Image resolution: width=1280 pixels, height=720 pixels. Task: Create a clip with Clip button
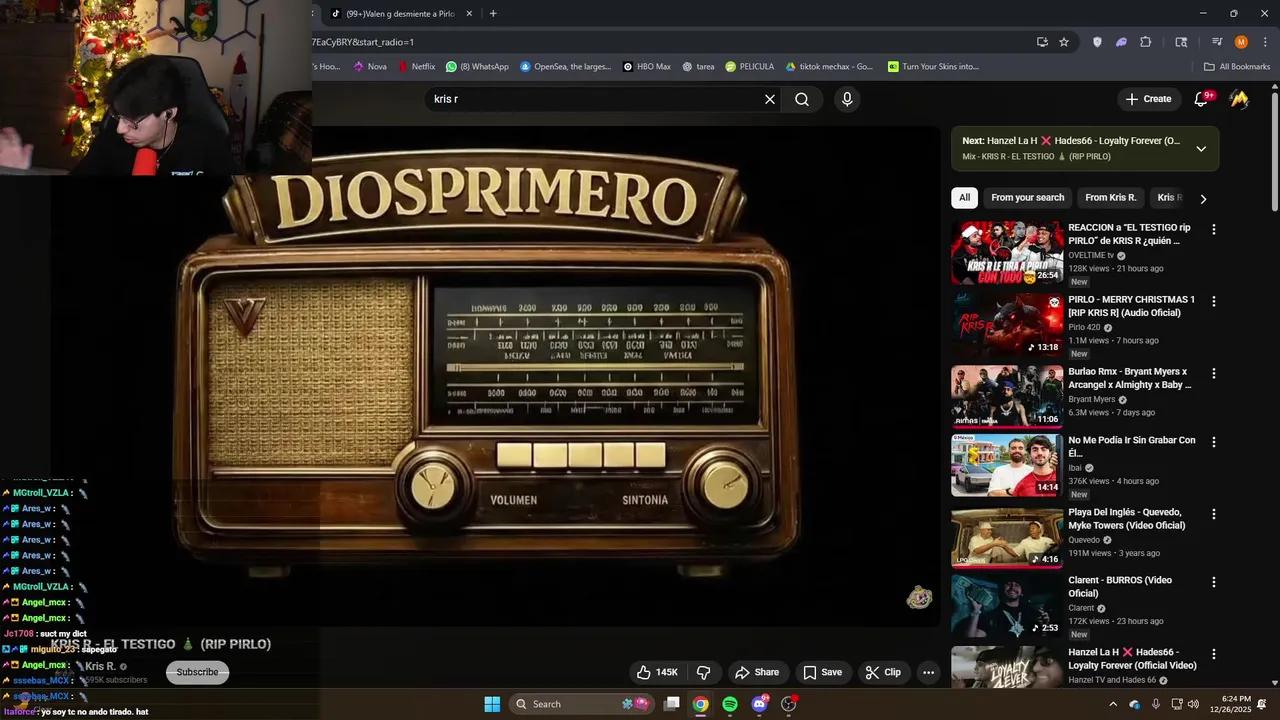[884, 672]
